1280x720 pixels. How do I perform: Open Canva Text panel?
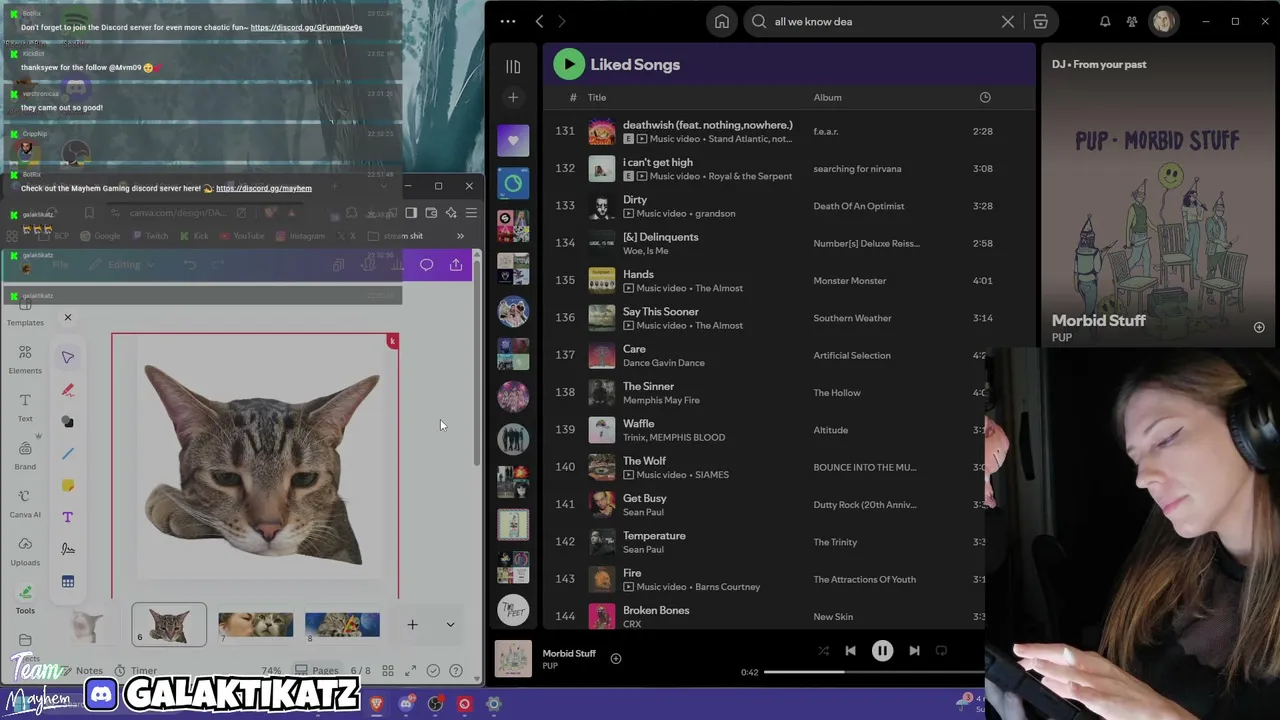click(25, 407)
